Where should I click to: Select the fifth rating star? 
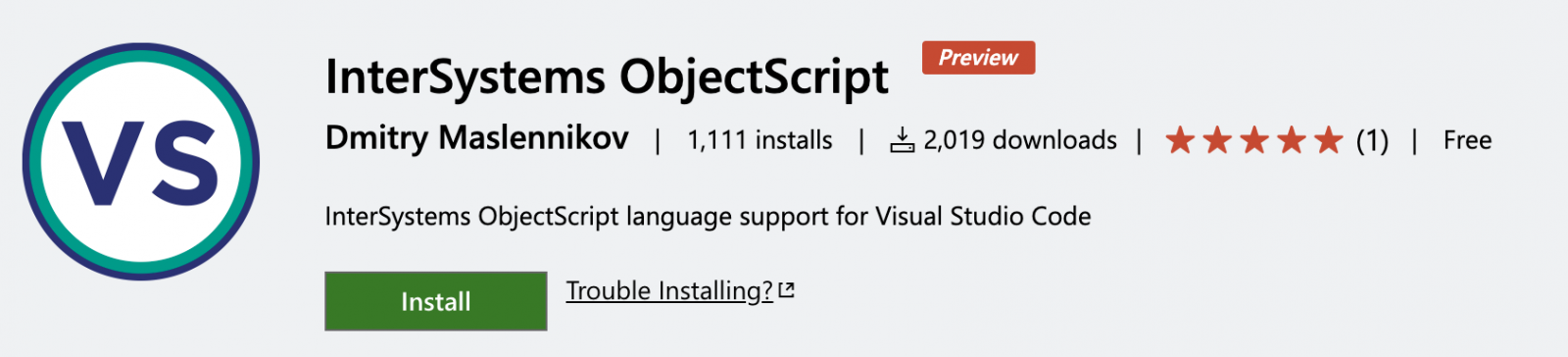point(1329,140)
